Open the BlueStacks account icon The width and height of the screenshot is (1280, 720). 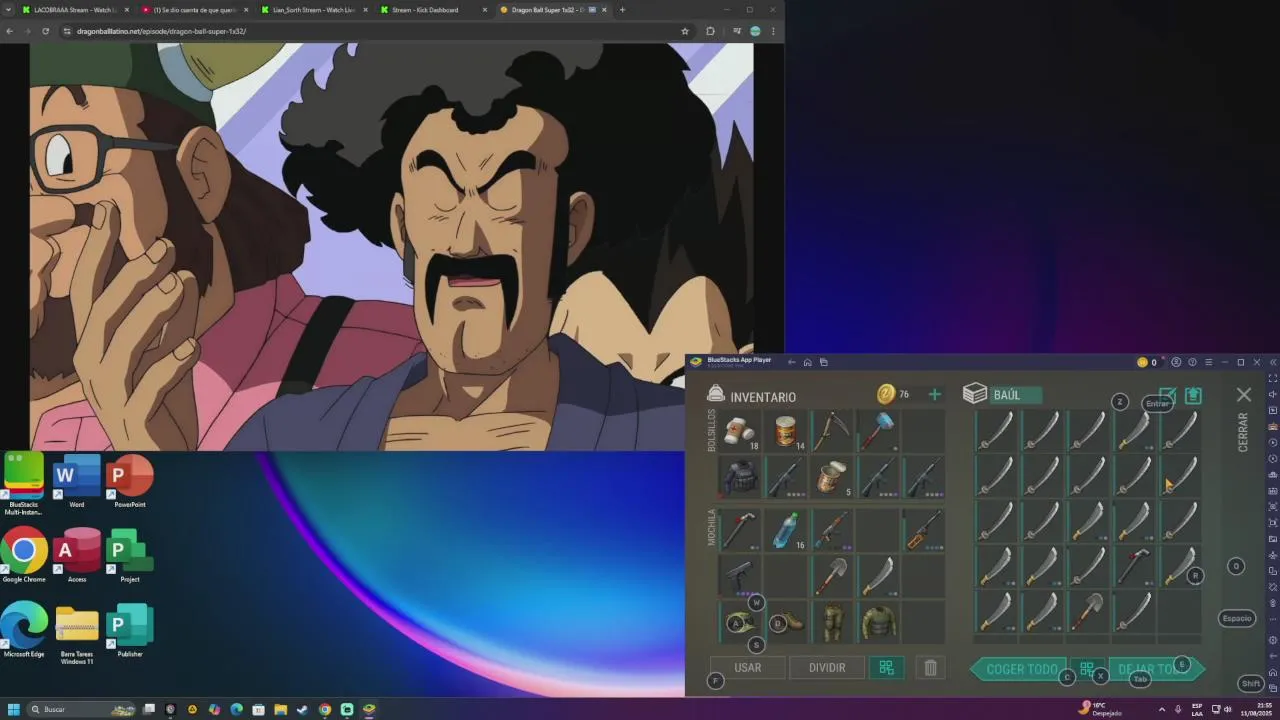[x=1176, y=362]
